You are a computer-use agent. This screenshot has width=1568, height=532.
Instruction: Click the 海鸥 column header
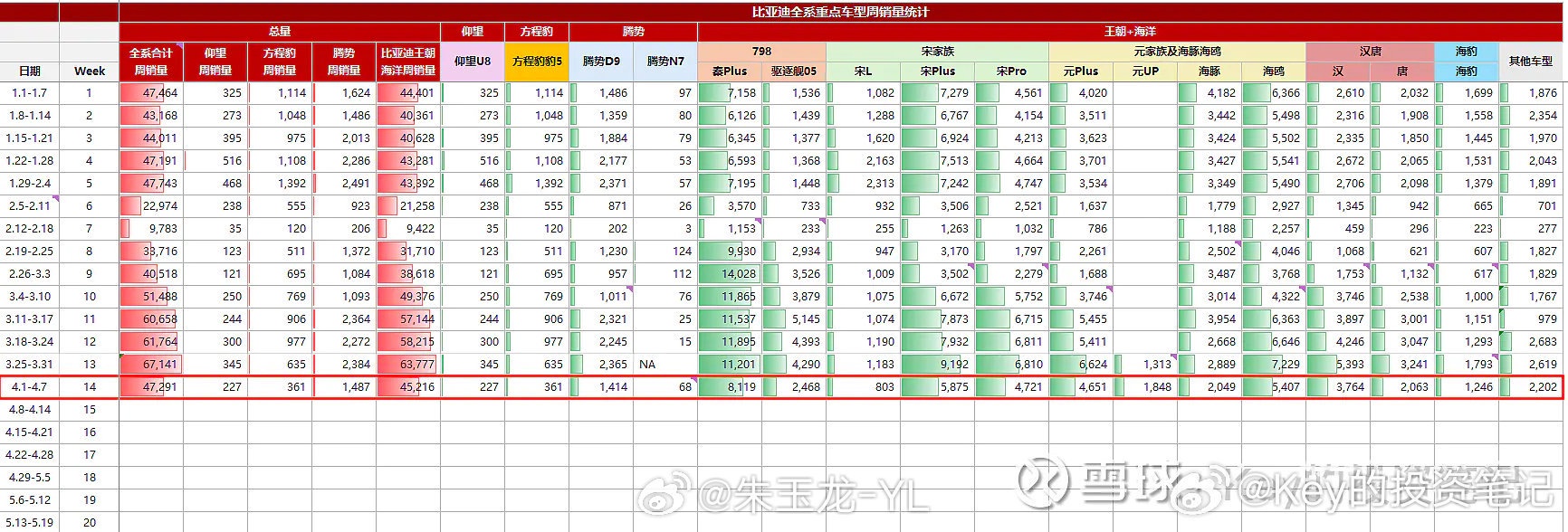[1274, 71]
